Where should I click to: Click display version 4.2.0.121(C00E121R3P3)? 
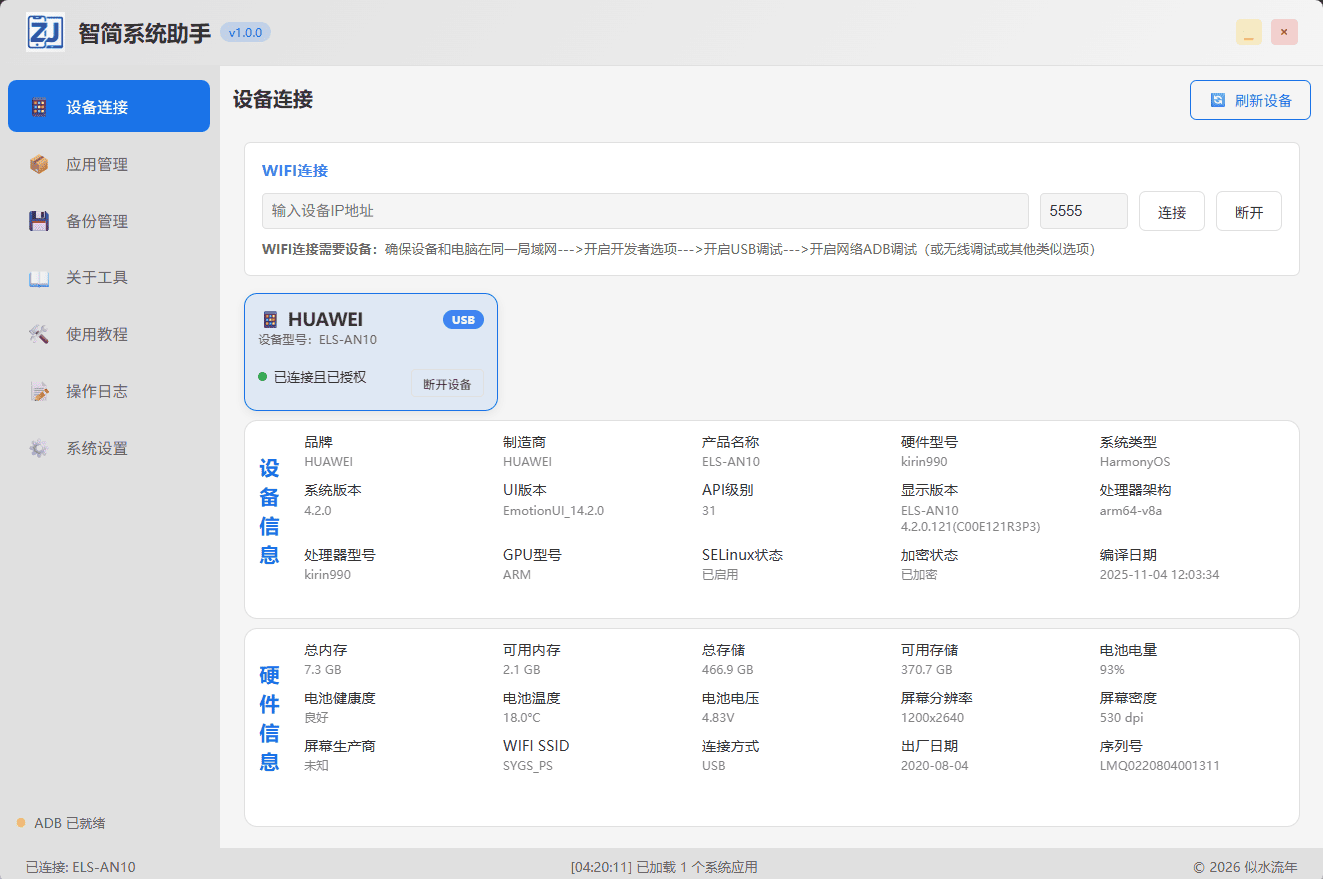point(971,526)
